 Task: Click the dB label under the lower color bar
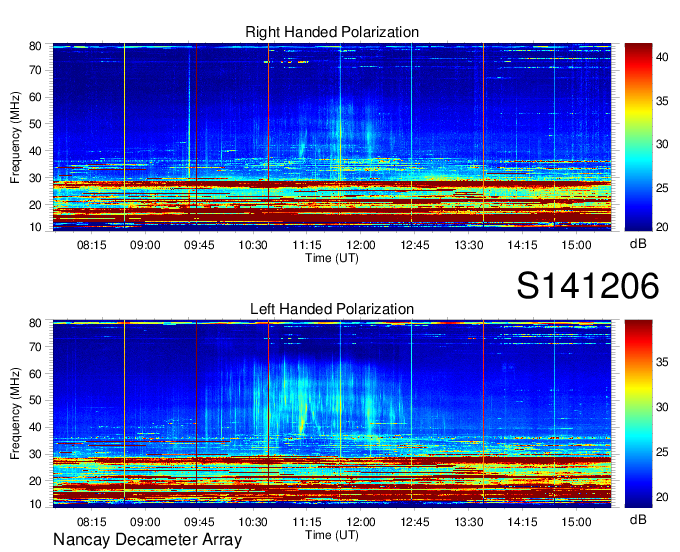point(638,520)
